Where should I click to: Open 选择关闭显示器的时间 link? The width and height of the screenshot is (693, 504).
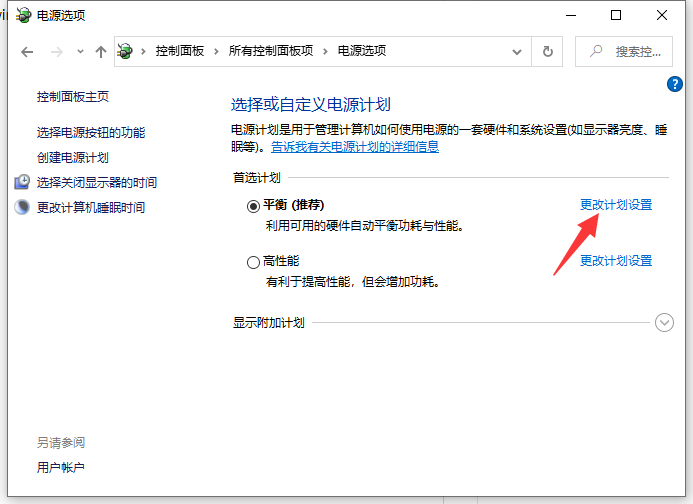tap(97, 182)
